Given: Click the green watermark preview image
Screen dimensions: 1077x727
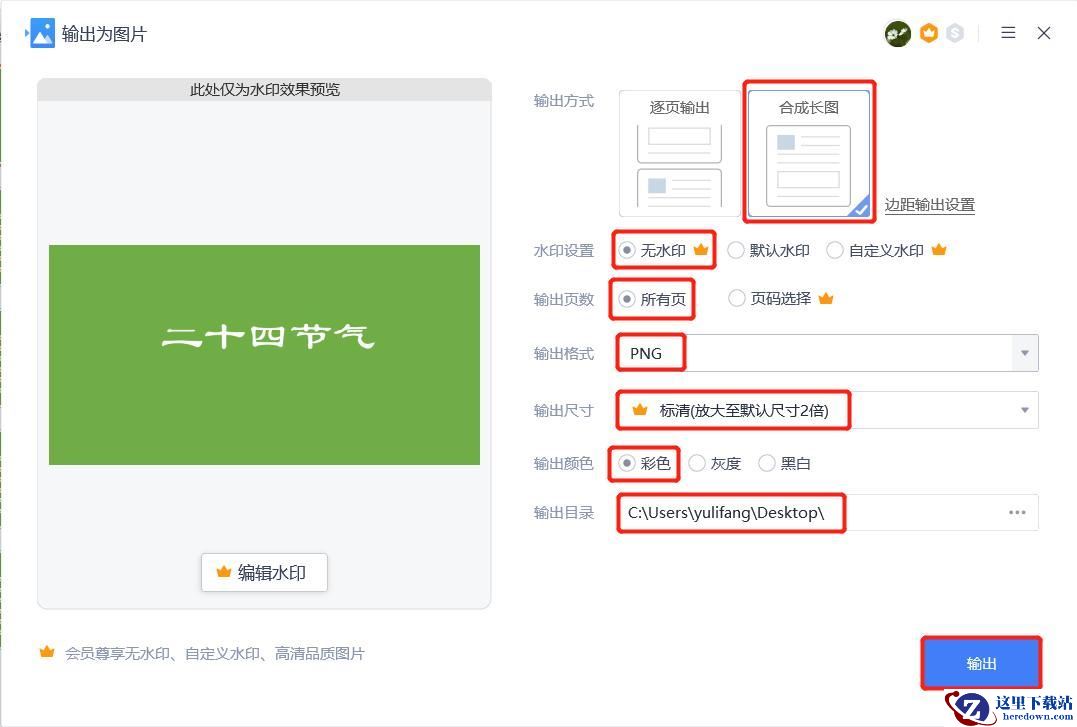Looking at the screenshot, I should 264,354.
